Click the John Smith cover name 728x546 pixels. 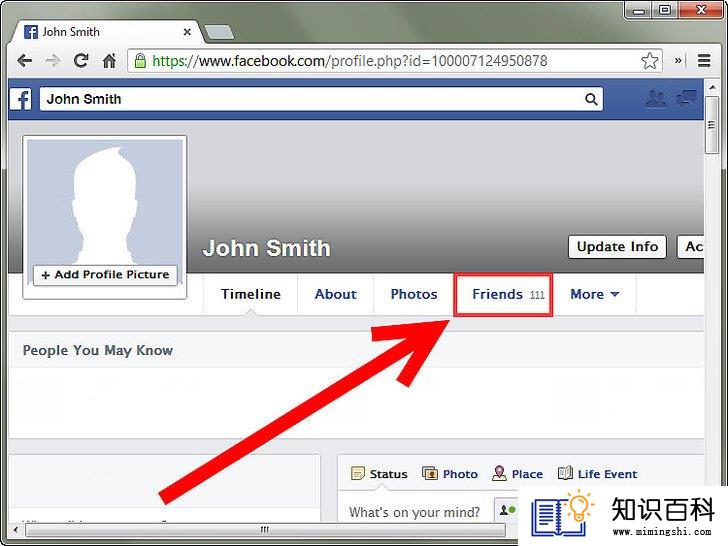tap(266, 248)
